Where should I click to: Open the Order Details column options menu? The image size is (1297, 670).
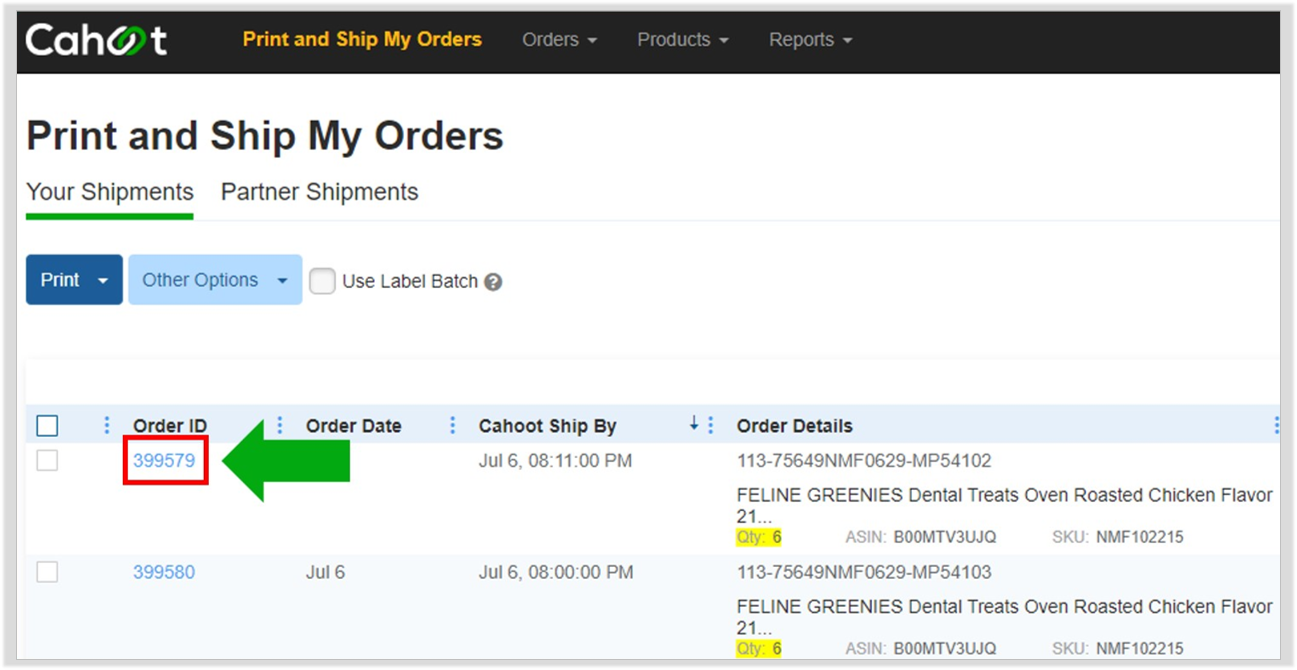point(1276,426)
